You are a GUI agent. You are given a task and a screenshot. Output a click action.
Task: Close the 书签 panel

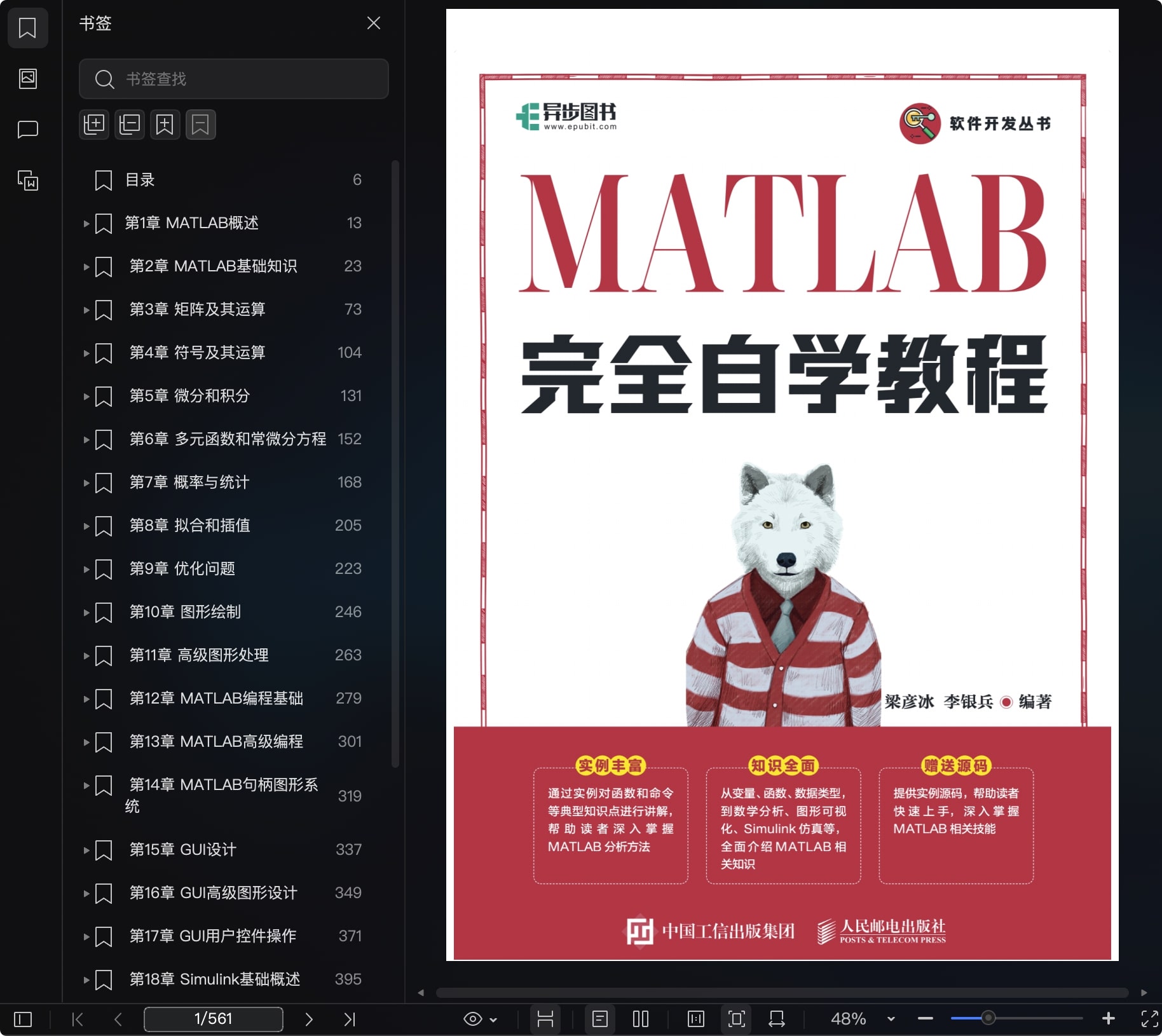[x=374, y=24]
